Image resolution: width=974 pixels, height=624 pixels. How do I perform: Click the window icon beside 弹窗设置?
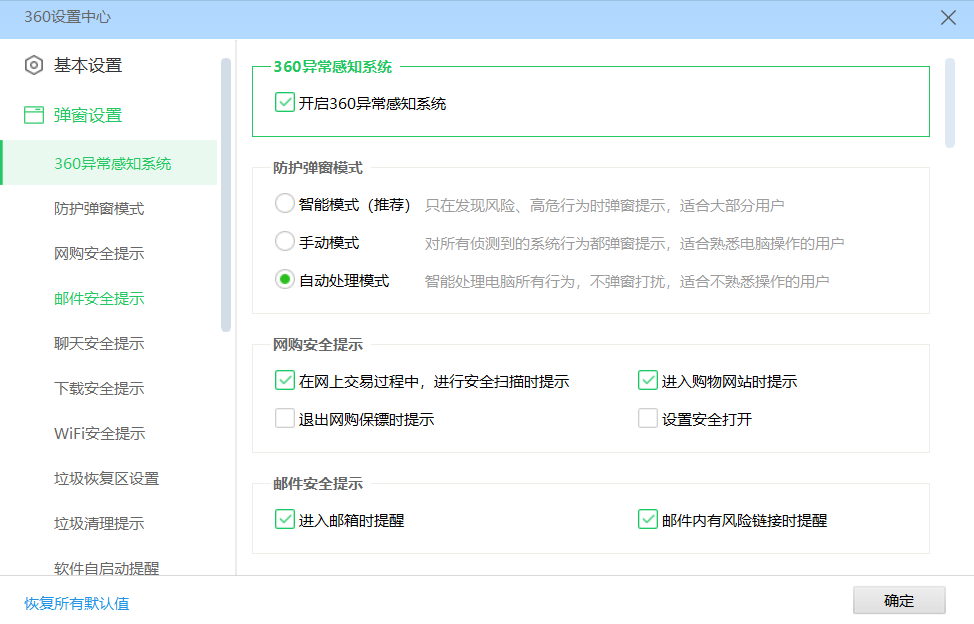(x=34, y=115)
